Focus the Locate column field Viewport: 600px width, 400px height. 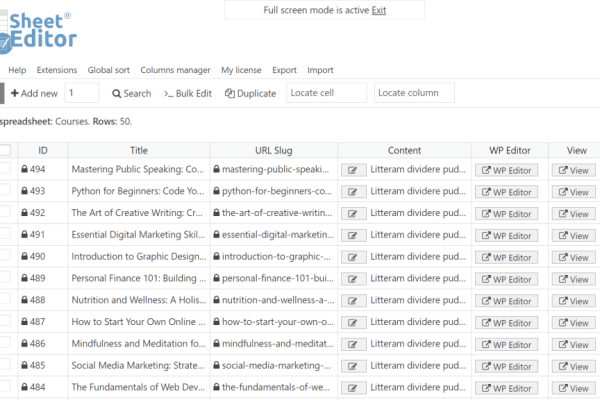414,93
